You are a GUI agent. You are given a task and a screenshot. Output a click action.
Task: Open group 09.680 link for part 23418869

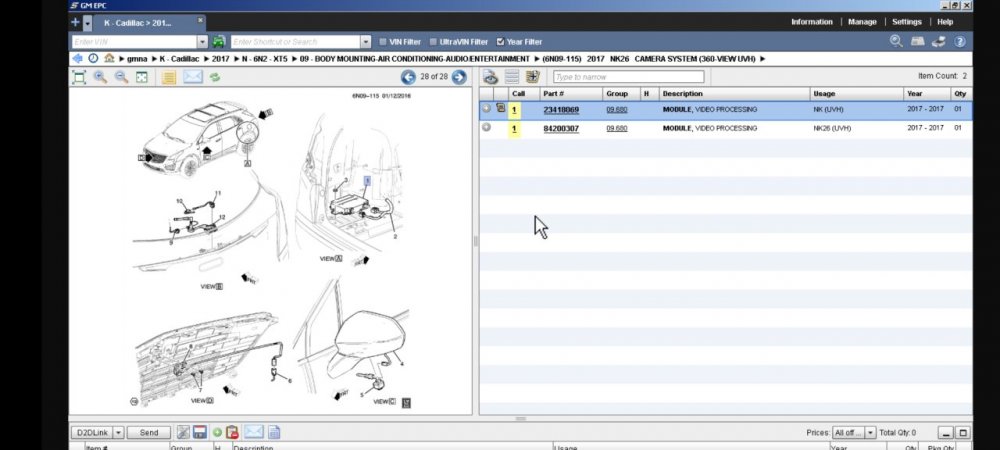(x=617, y=110)
